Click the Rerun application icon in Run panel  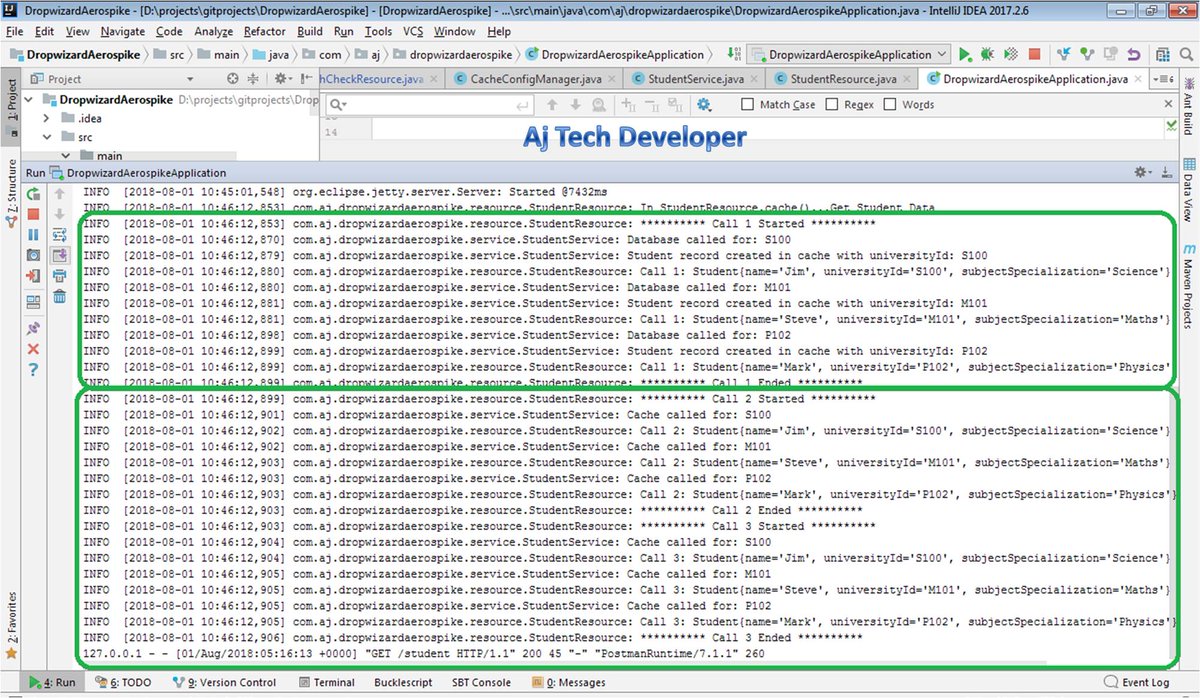[32, 194]
